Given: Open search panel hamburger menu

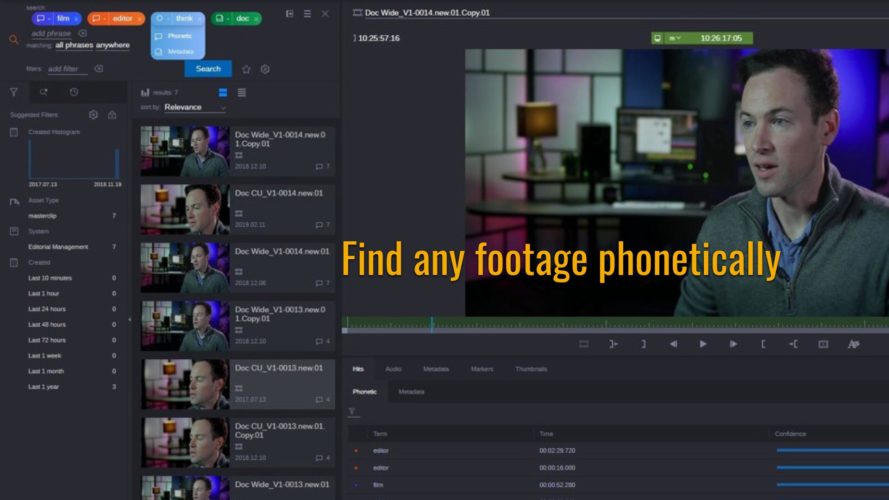Looking at the screenshot, I should pyautogui.click(x=307, y=14).
